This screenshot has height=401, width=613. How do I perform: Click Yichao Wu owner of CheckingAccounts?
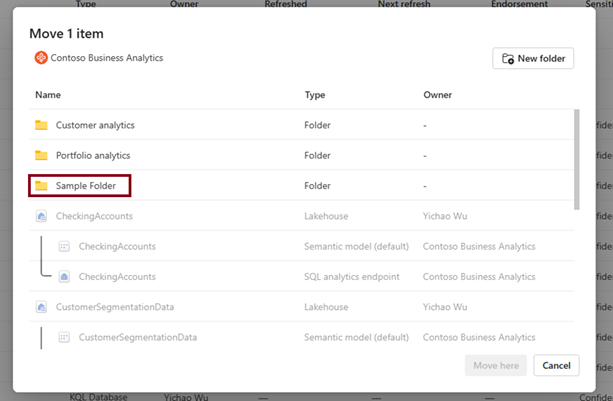point(445,216)
